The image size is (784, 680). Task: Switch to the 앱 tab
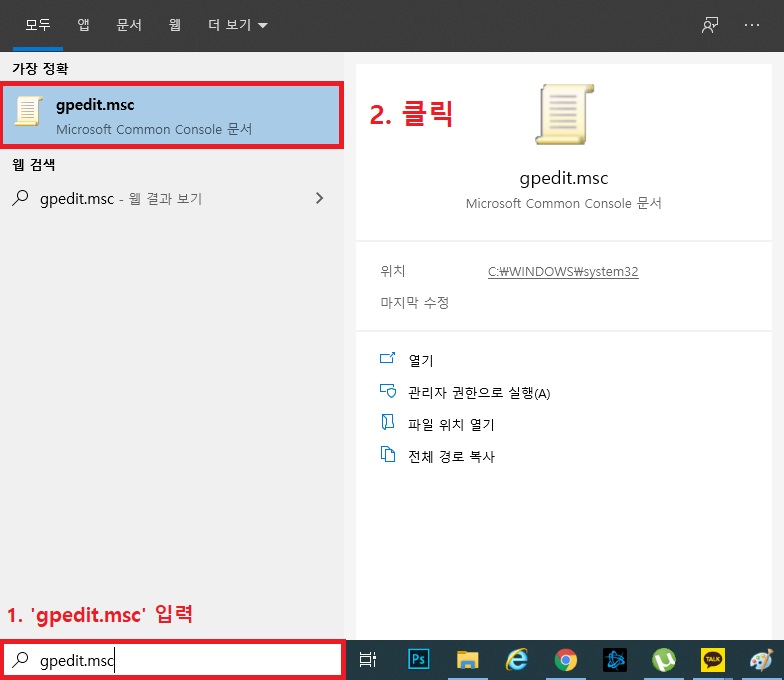click(x=84, y=24)
